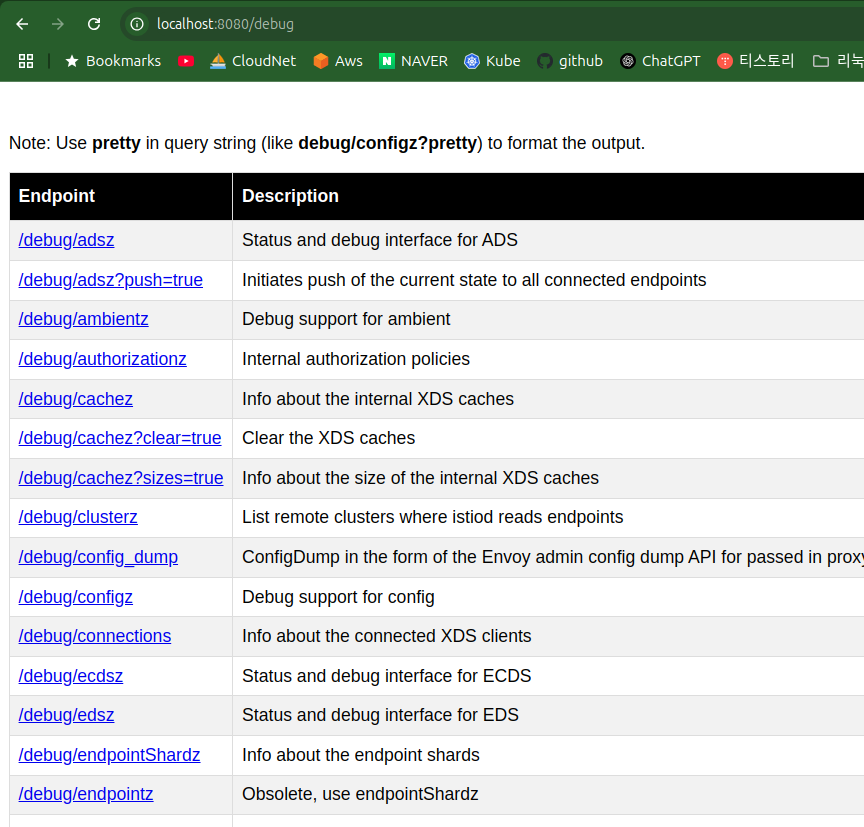
Task: Click 'Info about the size of the internal' description
Action: pyautogui.click(x=420, y=478)
